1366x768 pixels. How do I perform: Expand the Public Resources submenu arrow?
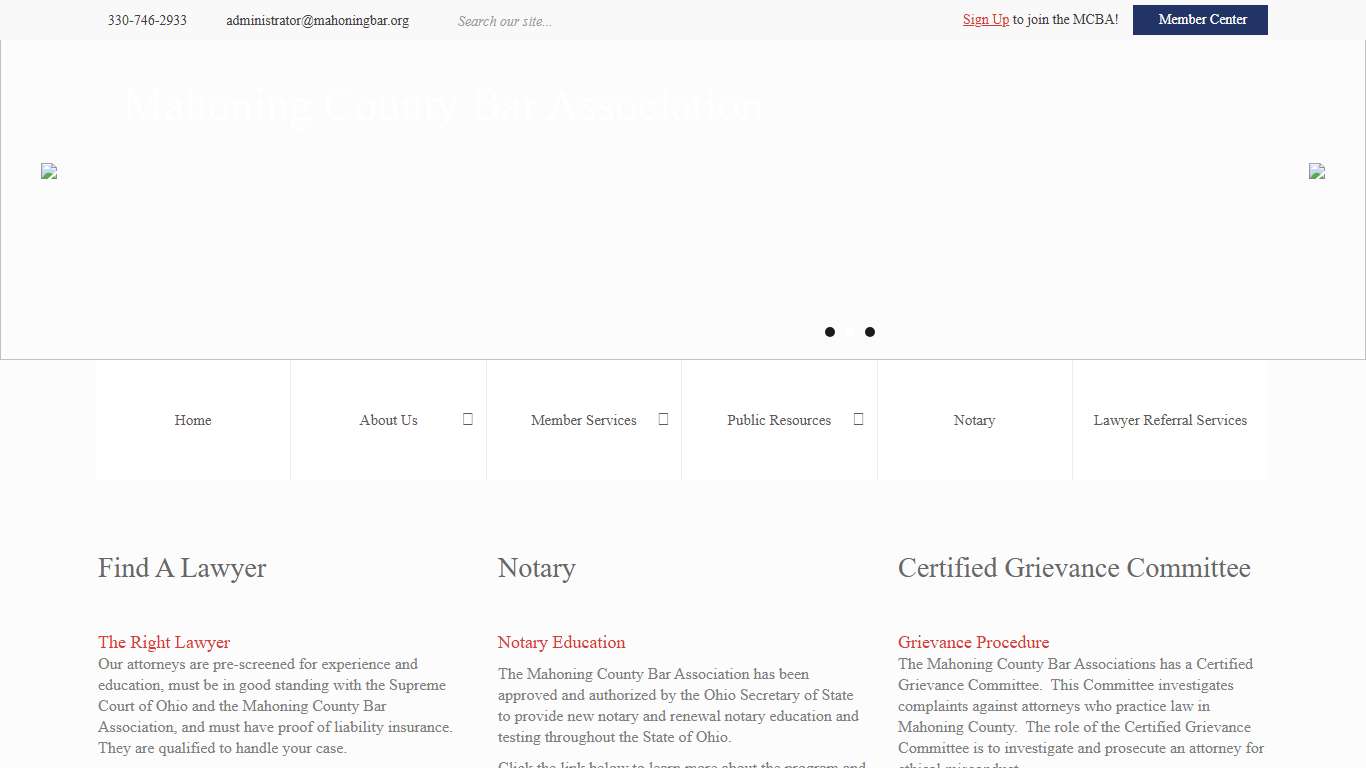(858, 419)
